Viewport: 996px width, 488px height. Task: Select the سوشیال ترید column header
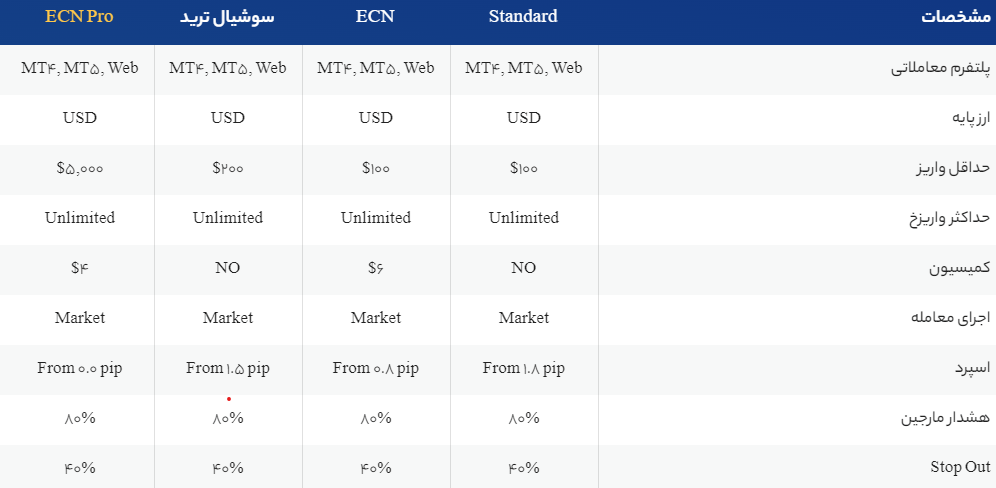coord(228,18)
